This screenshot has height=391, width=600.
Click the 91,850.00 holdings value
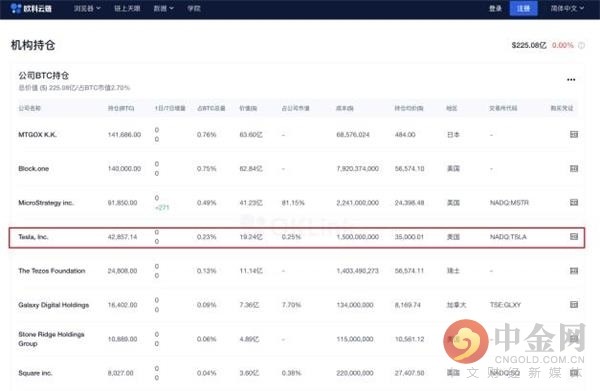(122, 203)
